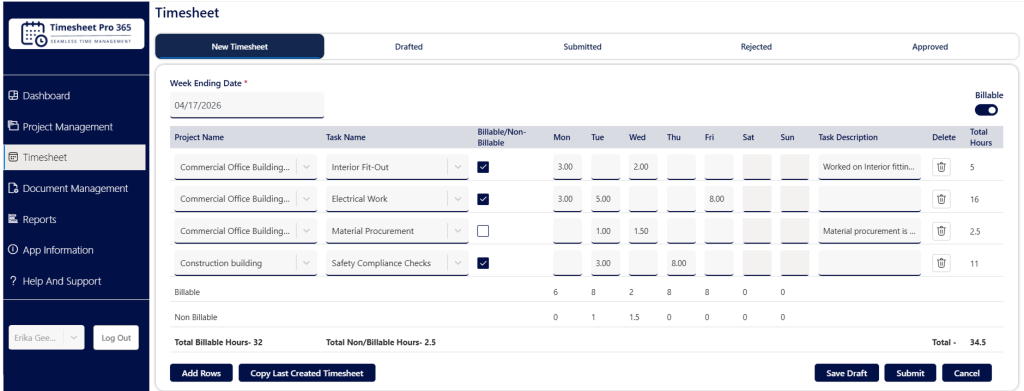The image size is (1024, 391).
Task: Delete the Electrical Work row
Action: click(941, 199)
